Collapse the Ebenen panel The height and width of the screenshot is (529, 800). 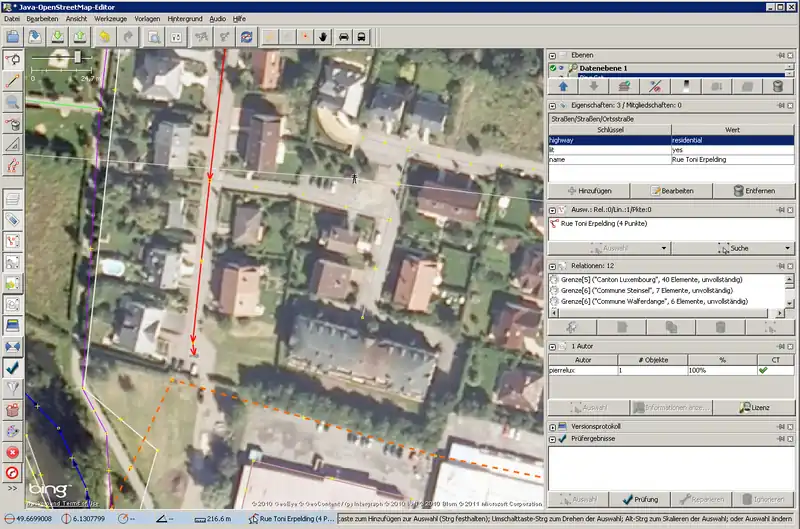coord(553,55)
